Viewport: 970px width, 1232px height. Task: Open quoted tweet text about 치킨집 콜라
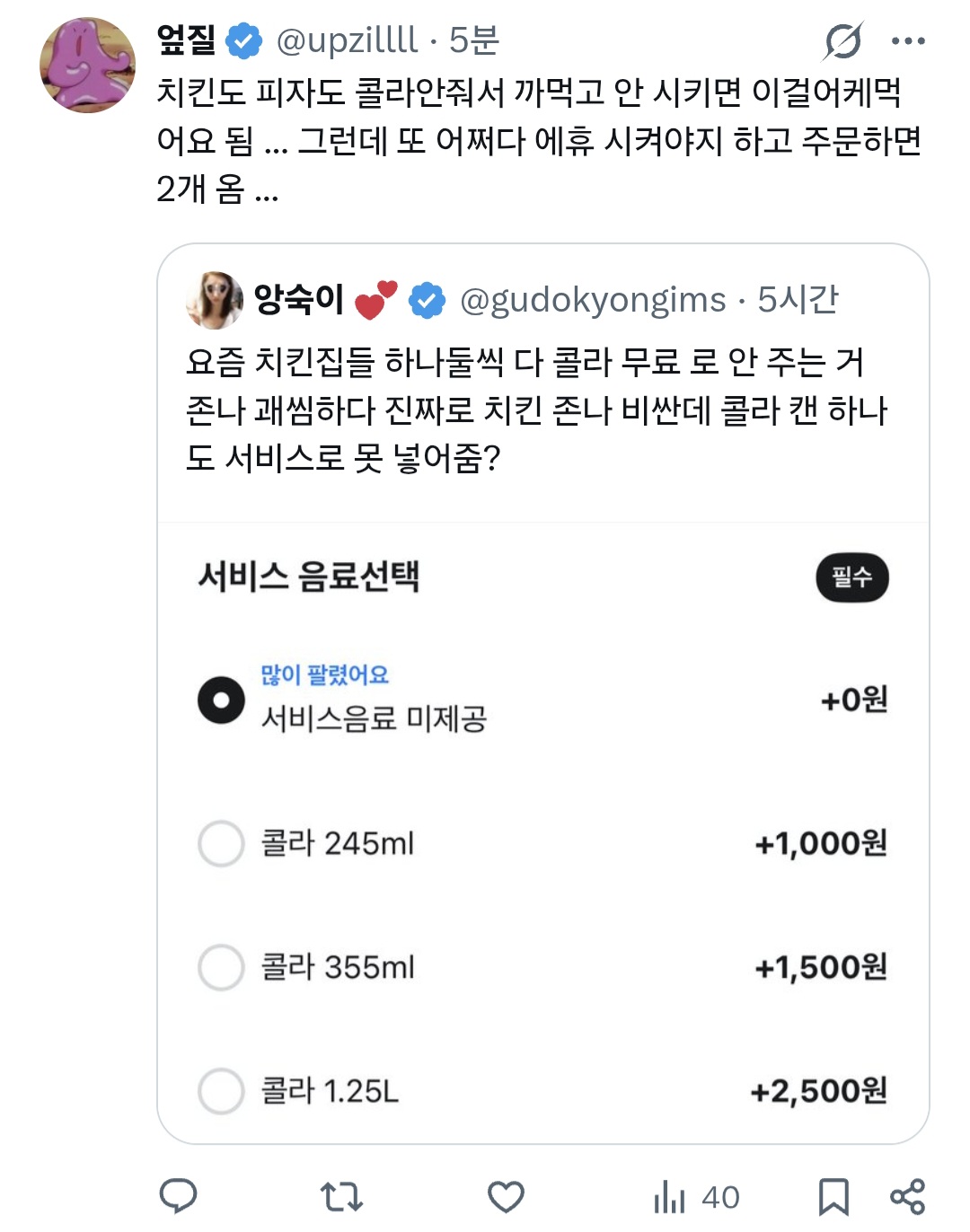tap(535, 410)
